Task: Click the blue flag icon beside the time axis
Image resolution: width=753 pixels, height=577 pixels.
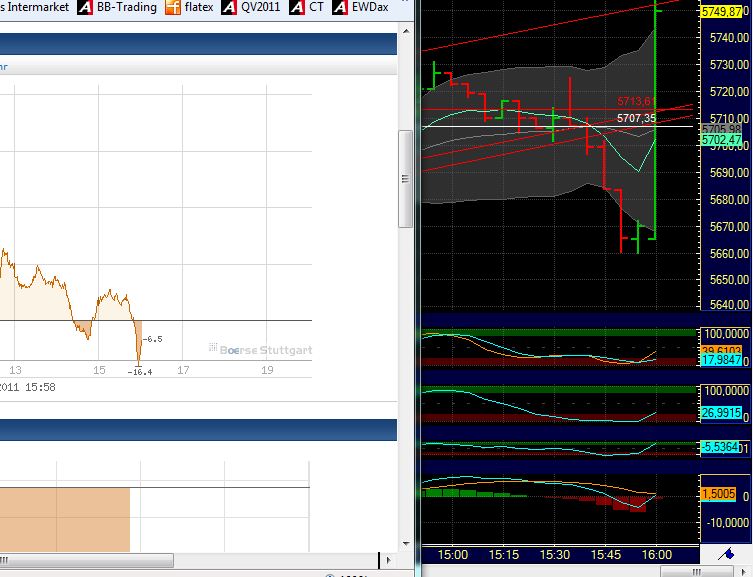Action: pyautogui.click(x=726, y=554)
